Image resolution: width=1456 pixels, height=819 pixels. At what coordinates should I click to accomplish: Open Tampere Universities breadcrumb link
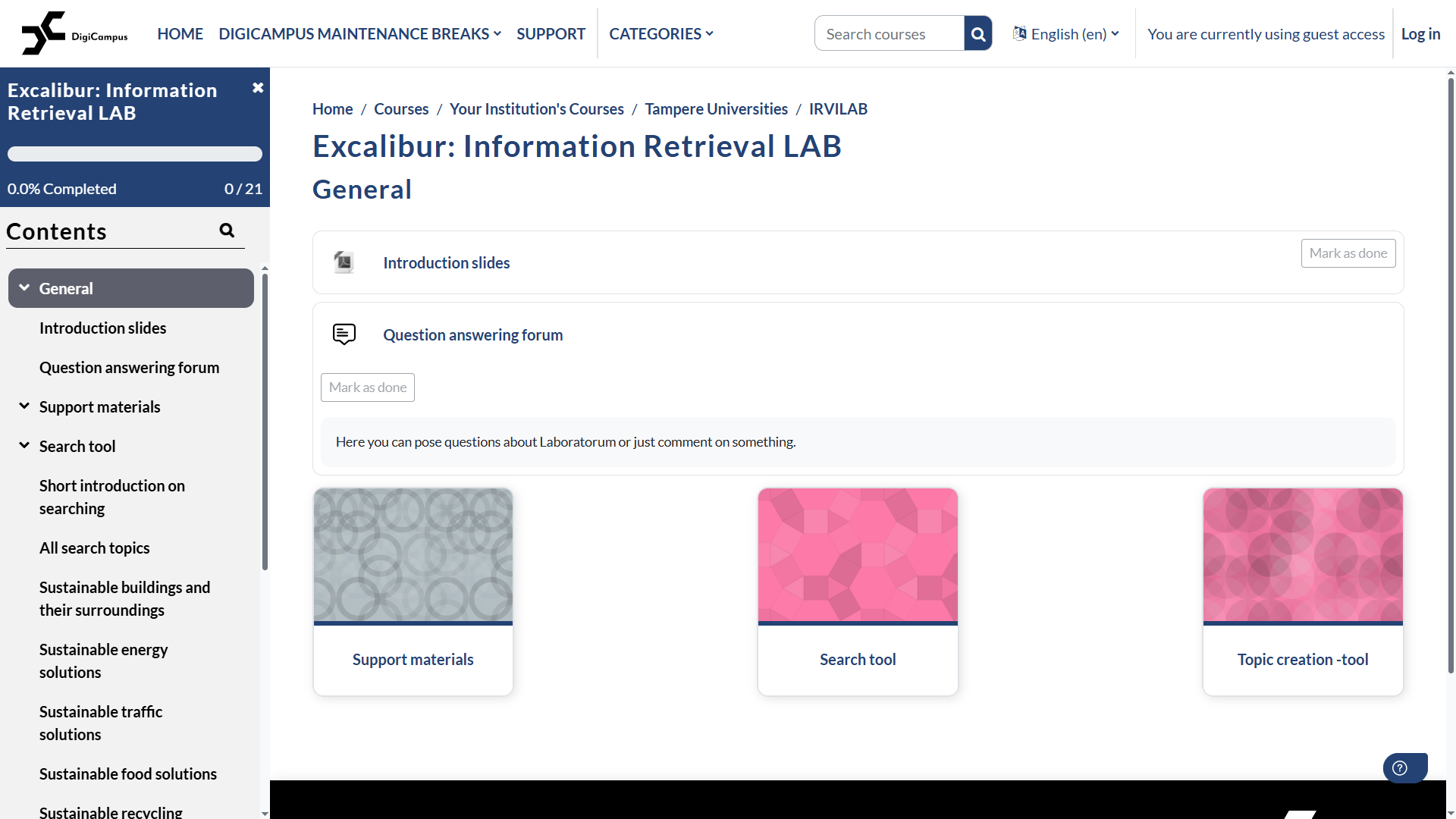[716, 108]
